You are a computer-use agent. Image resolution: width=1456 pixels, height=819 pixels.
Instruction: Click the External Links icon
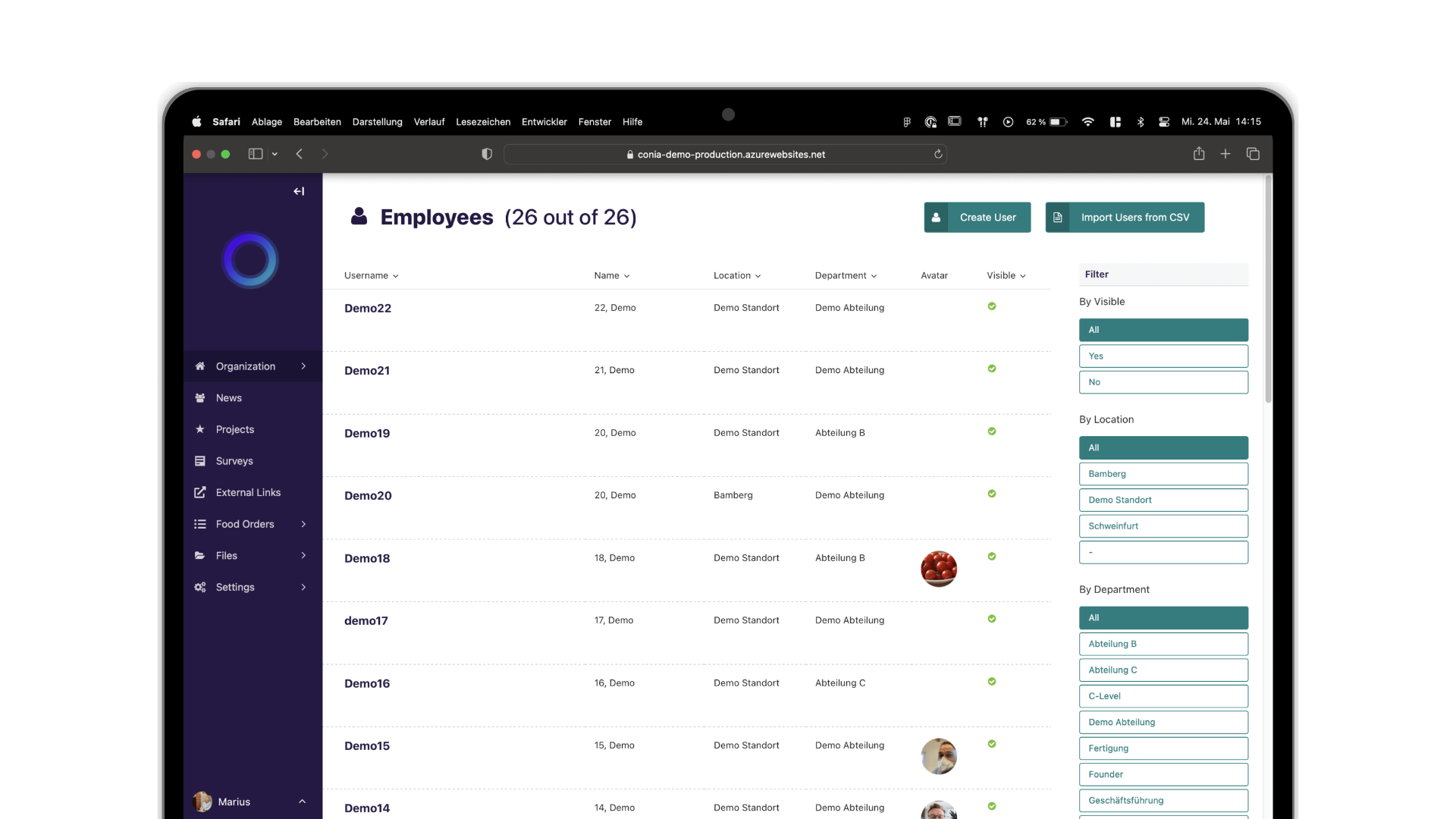click(x=200, y=493)
